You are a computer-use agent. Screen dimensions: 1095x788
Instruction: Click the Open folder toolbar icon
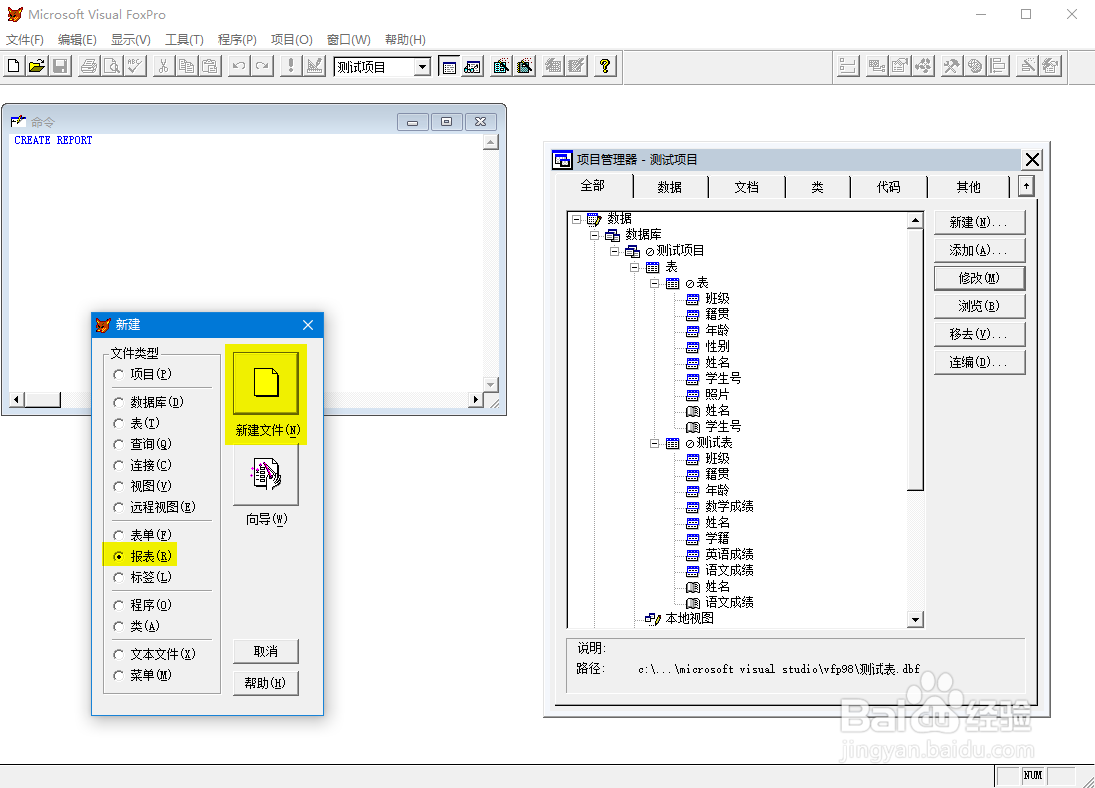pos(36,66)
